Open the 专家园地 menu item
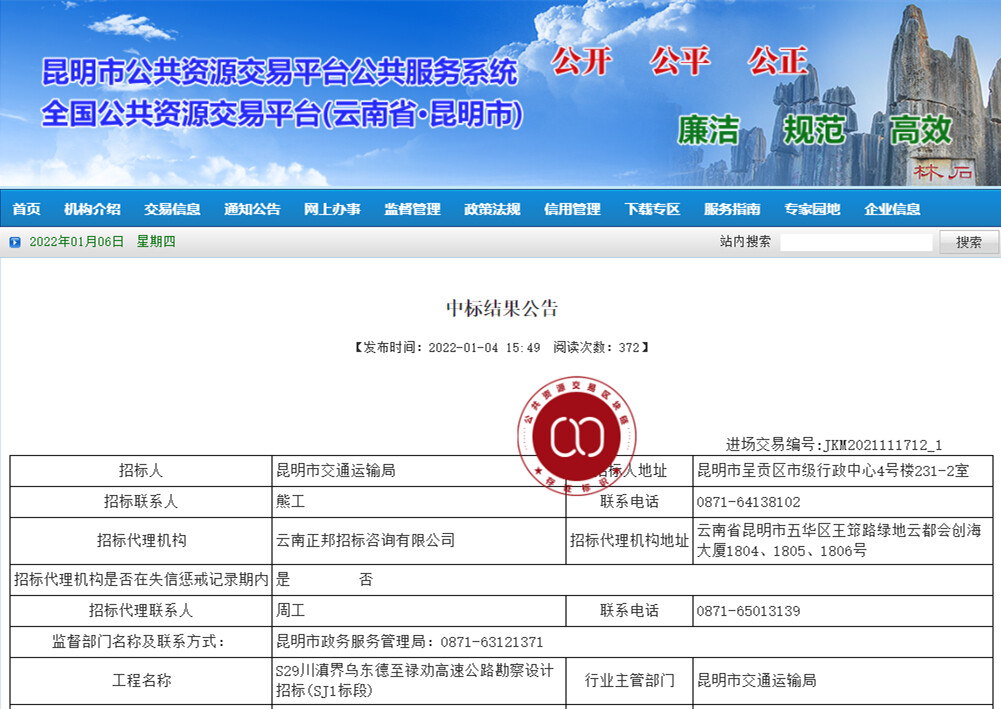Screen dimensions: 1001x709 (x=812, y=209)
